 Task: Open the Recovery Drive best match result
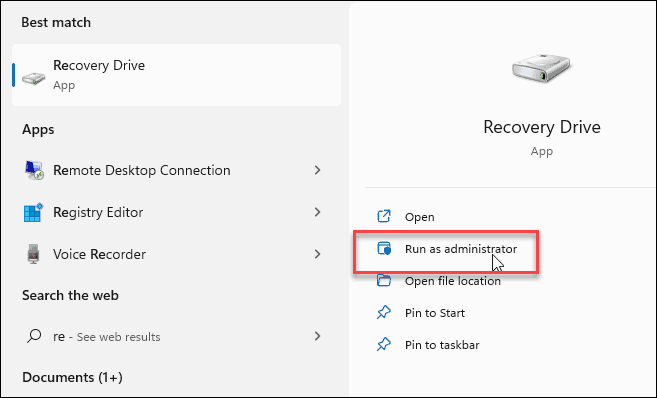[x=176, y=75]
